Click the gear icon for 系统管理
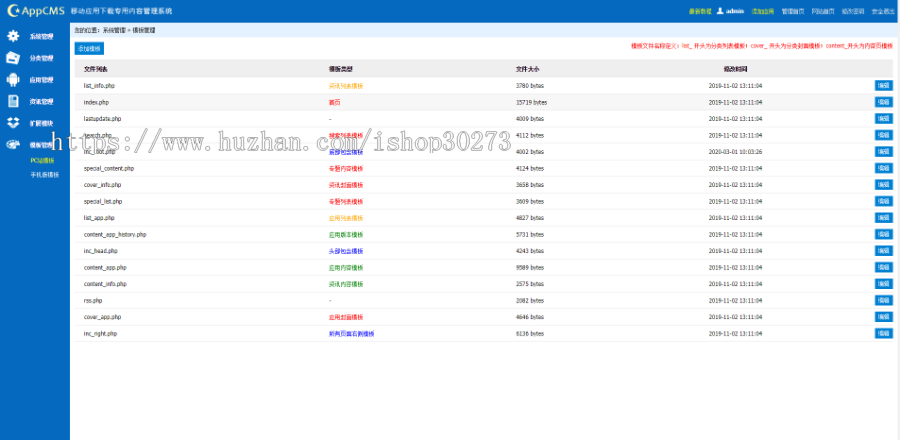 [x=13, y=36]
